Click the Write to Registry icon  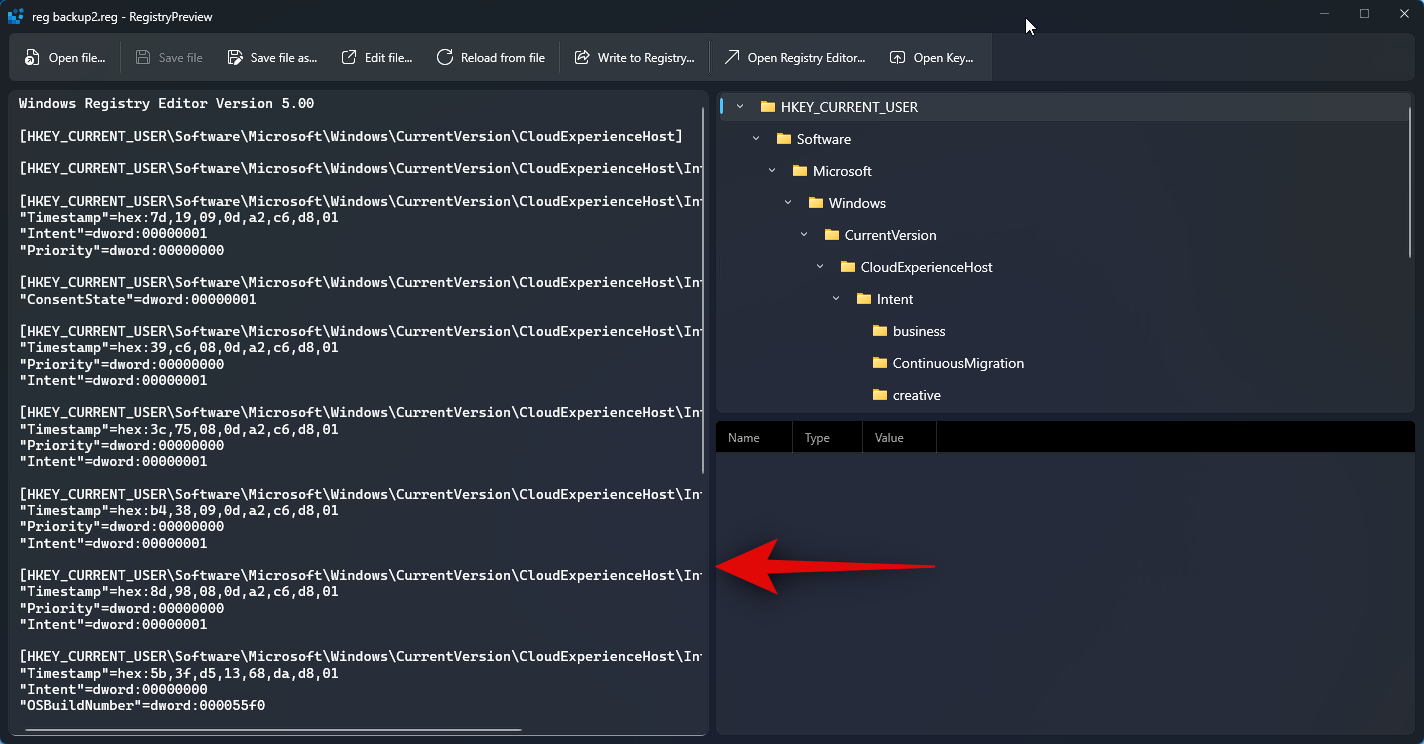tap(582, 58)
